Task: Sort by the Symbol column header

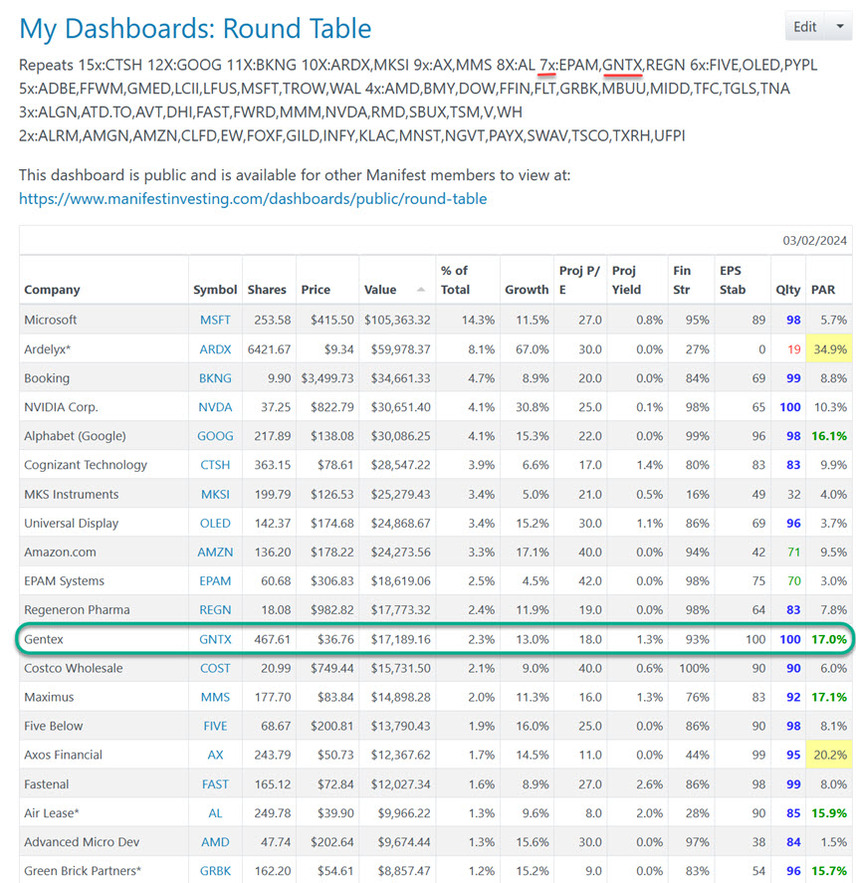Action: pos(215,289)
